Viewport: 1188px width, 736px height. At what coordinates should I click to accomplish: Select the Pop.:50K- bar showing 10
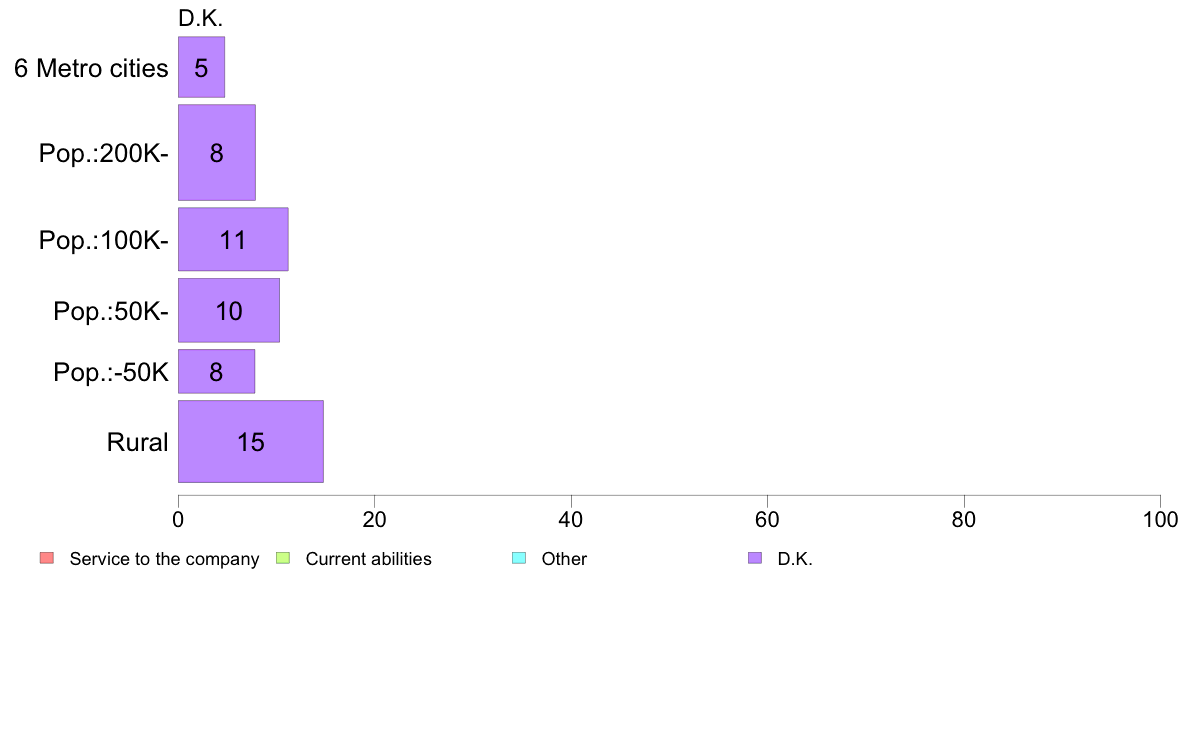(228, 311)
